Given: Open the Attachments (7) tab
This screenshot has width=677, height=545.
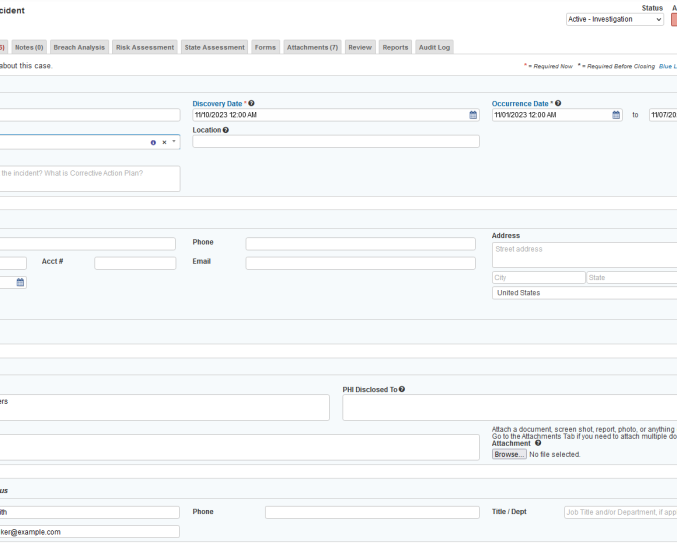Looking at the screenshot, I should (312, 47).
